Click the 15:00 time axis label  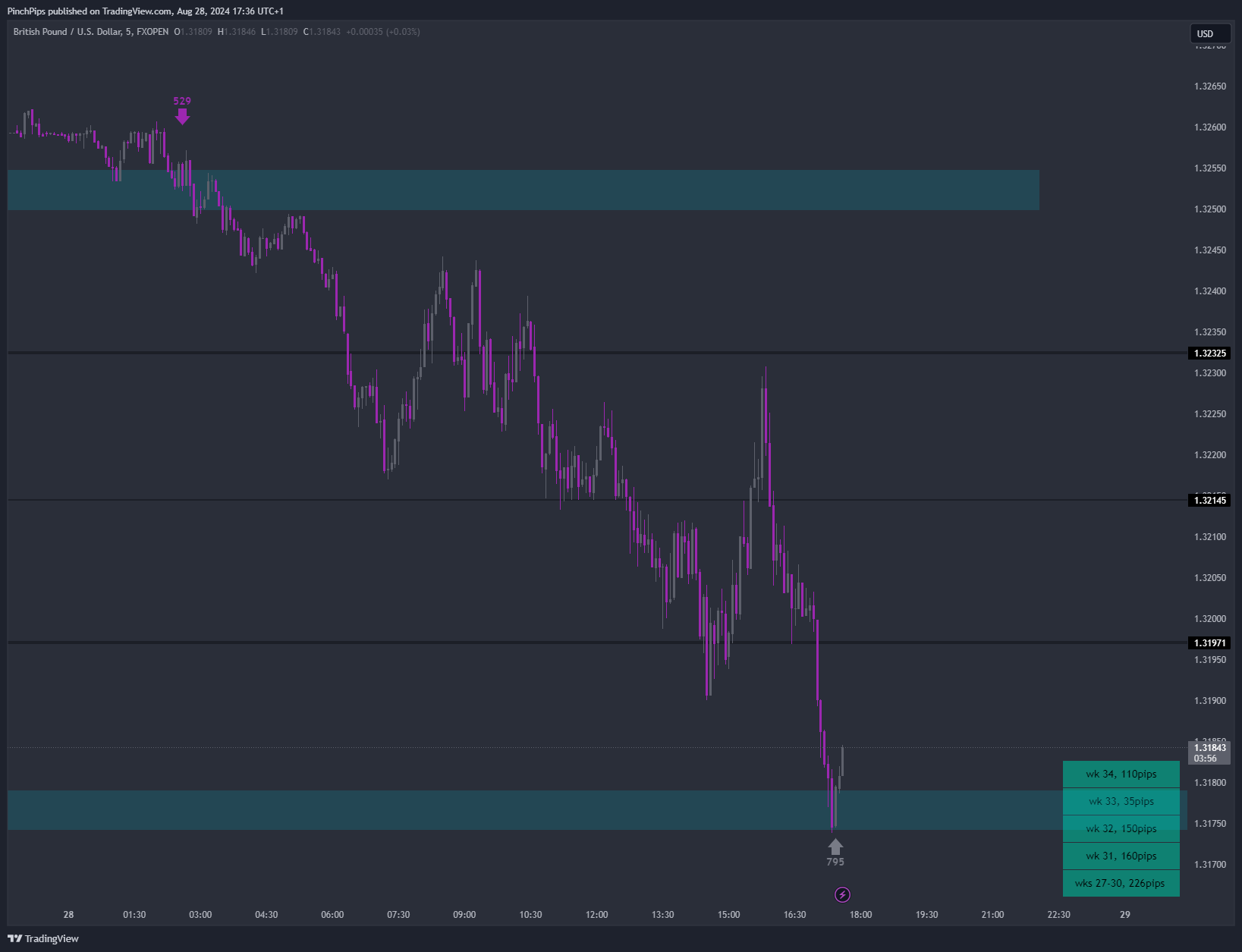[x=729, y=915]
